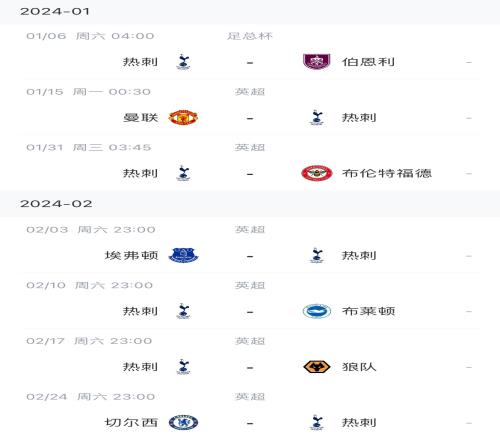Click Tottenham crest in the 01/06 match
This screenshot has height=440, width=500.
pyautogui.click(x=183, y=62)
